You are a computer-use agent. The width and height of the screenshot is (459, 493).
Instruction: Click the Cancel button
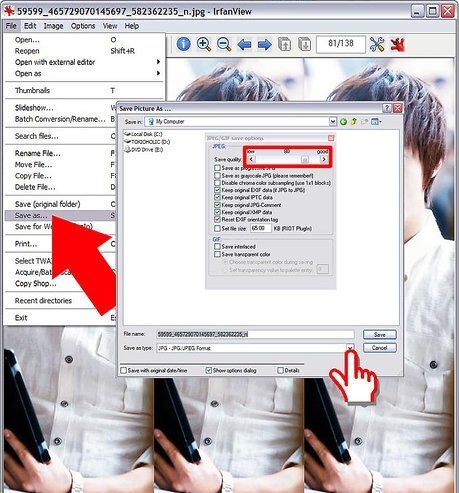click(379, 348)
